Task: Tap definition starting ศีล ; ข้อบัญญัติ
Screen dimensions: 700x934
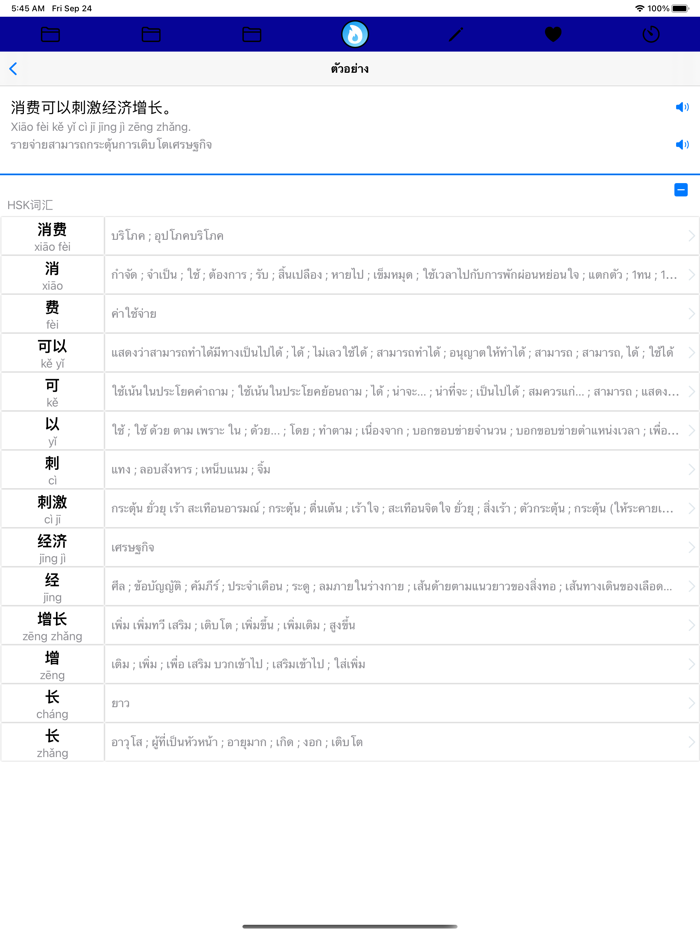Action: pyautogui.click(x=391, y=586)
